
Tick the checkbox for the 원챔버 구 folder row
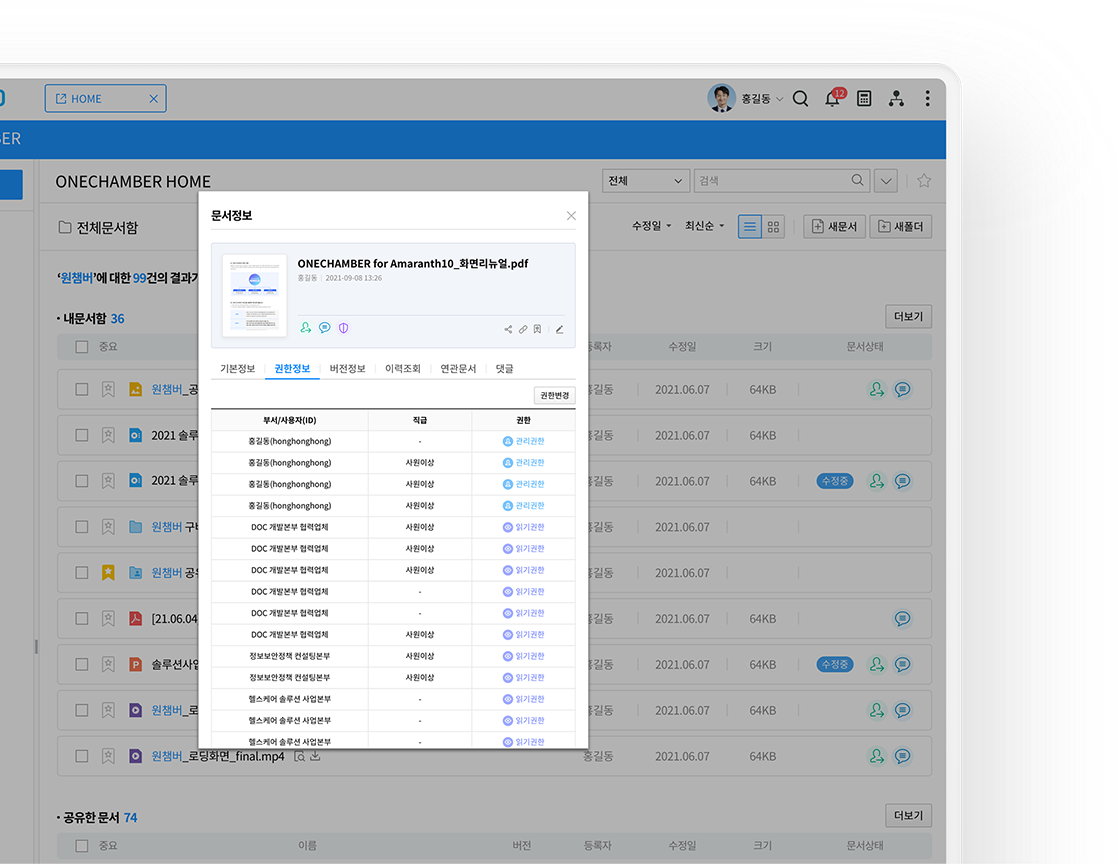coord(82,527)
